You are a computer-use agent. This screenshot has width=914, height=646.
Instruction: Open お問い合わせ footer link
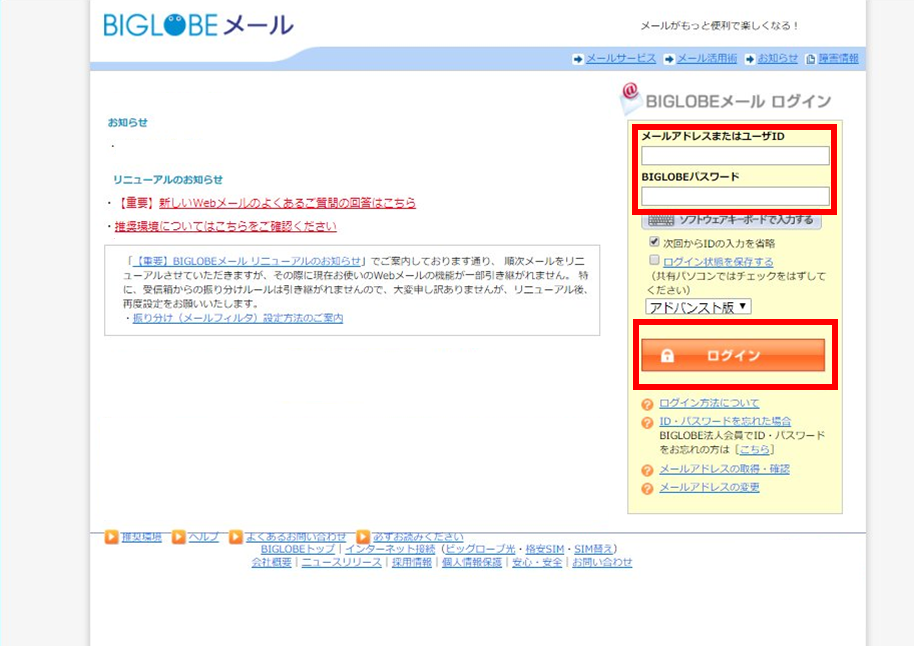[602, 563]
